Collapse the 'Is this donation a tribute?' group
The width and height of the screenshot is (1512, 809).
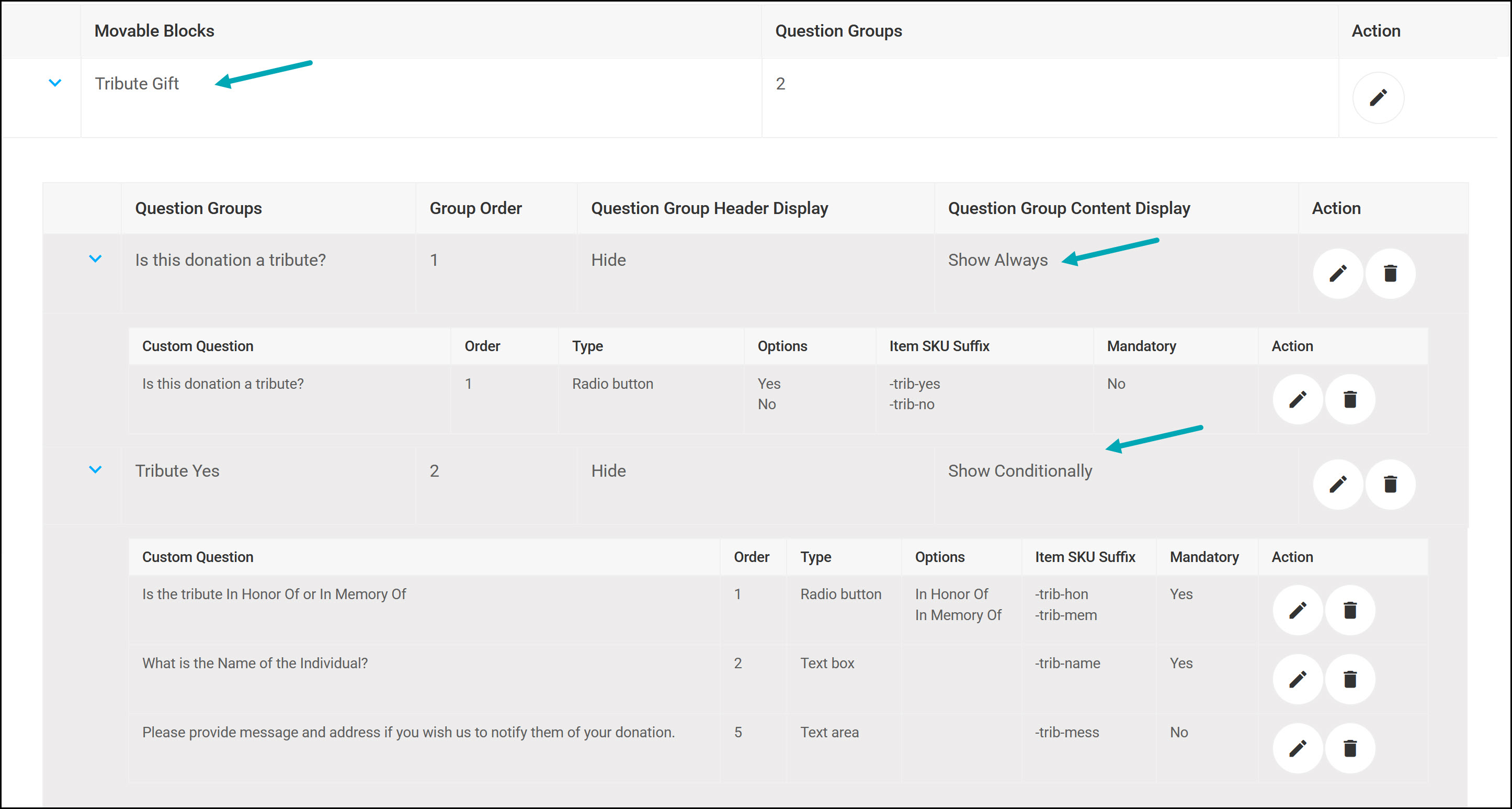pos(95,259)
